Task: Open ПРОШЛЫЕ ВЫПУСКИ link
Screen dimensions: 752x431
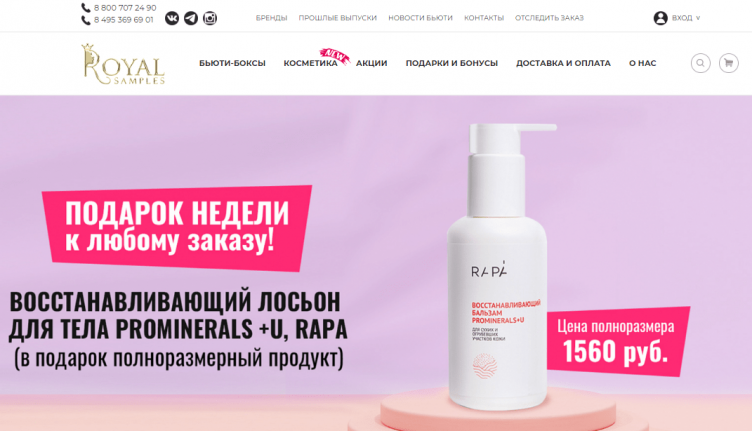Action: [338, 18]
